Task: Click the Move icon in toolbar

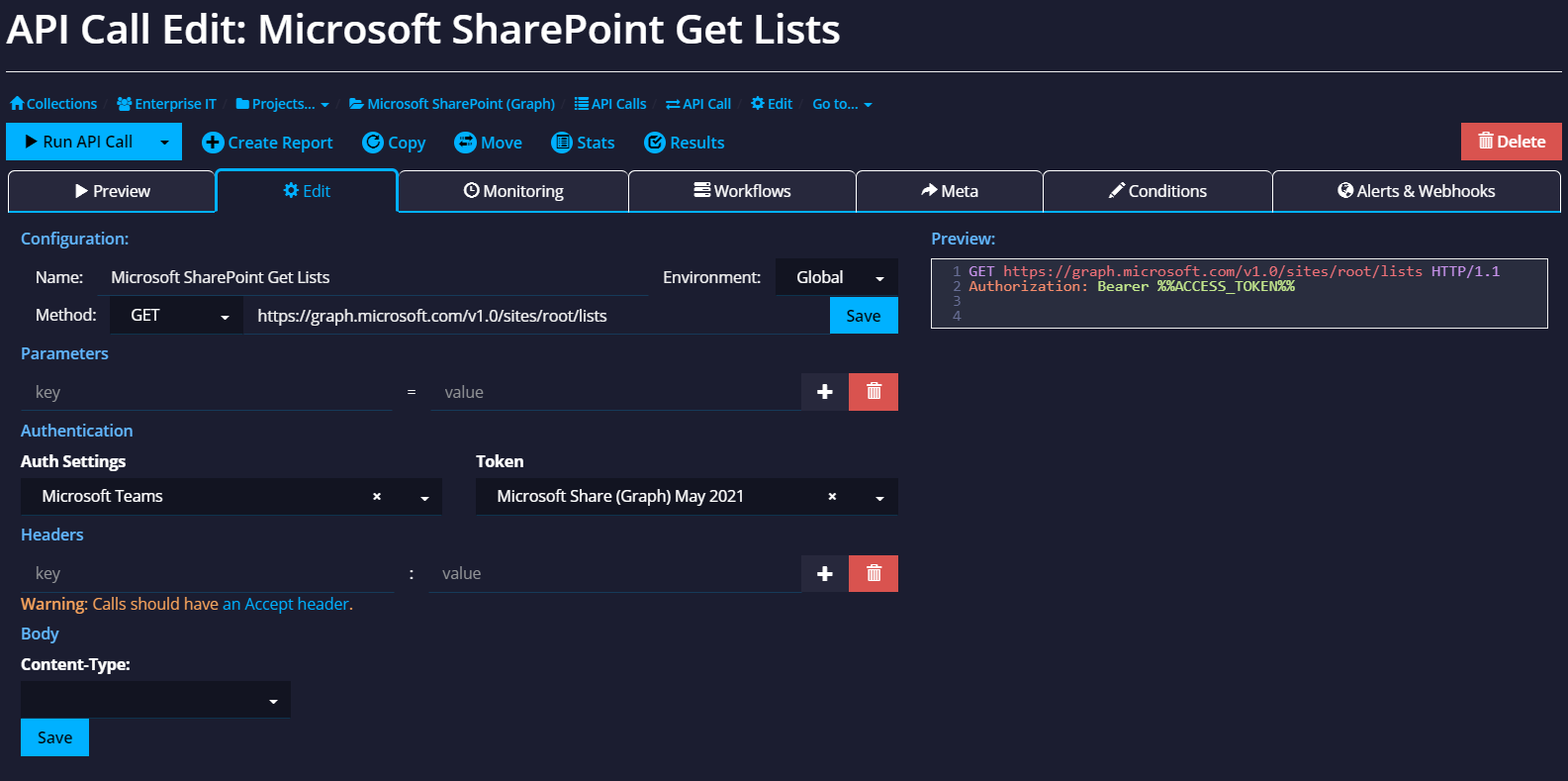Action: 465,143
